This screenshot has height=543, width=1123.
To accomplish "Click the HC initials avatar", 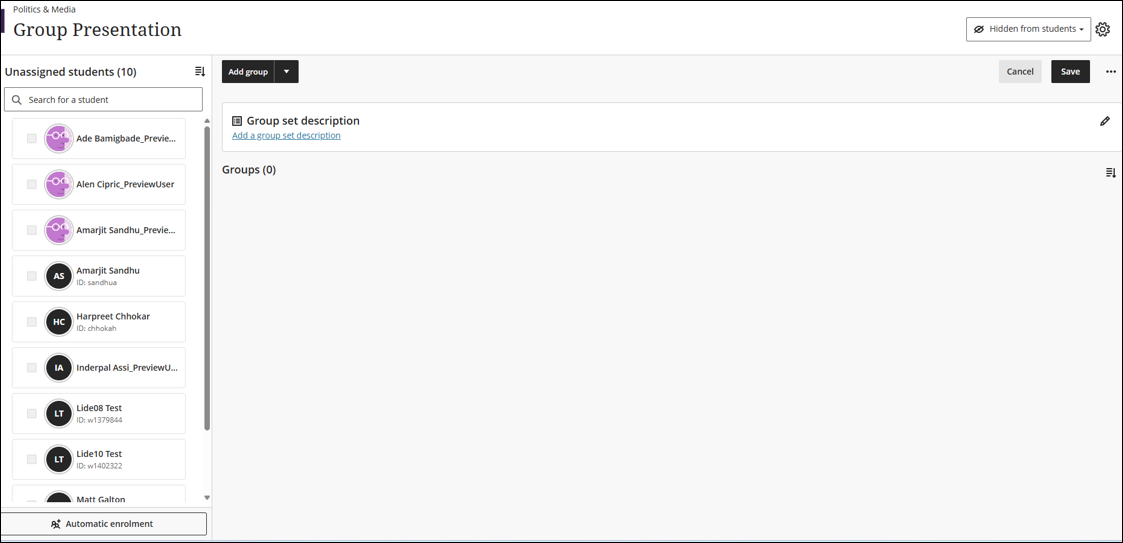I will (x=59, y=322).
